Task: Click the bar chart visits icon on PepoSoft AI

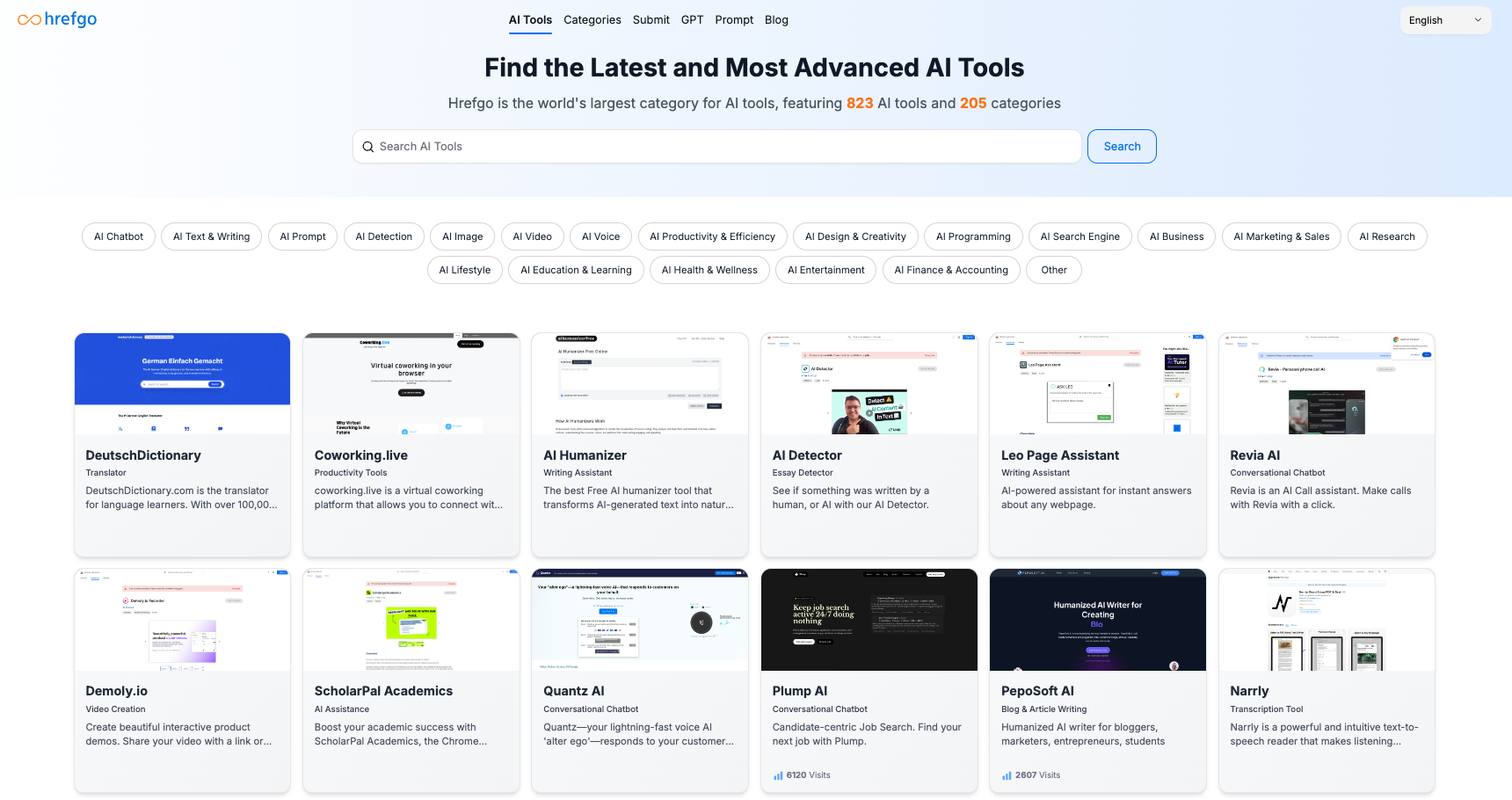Action: 1007,775
